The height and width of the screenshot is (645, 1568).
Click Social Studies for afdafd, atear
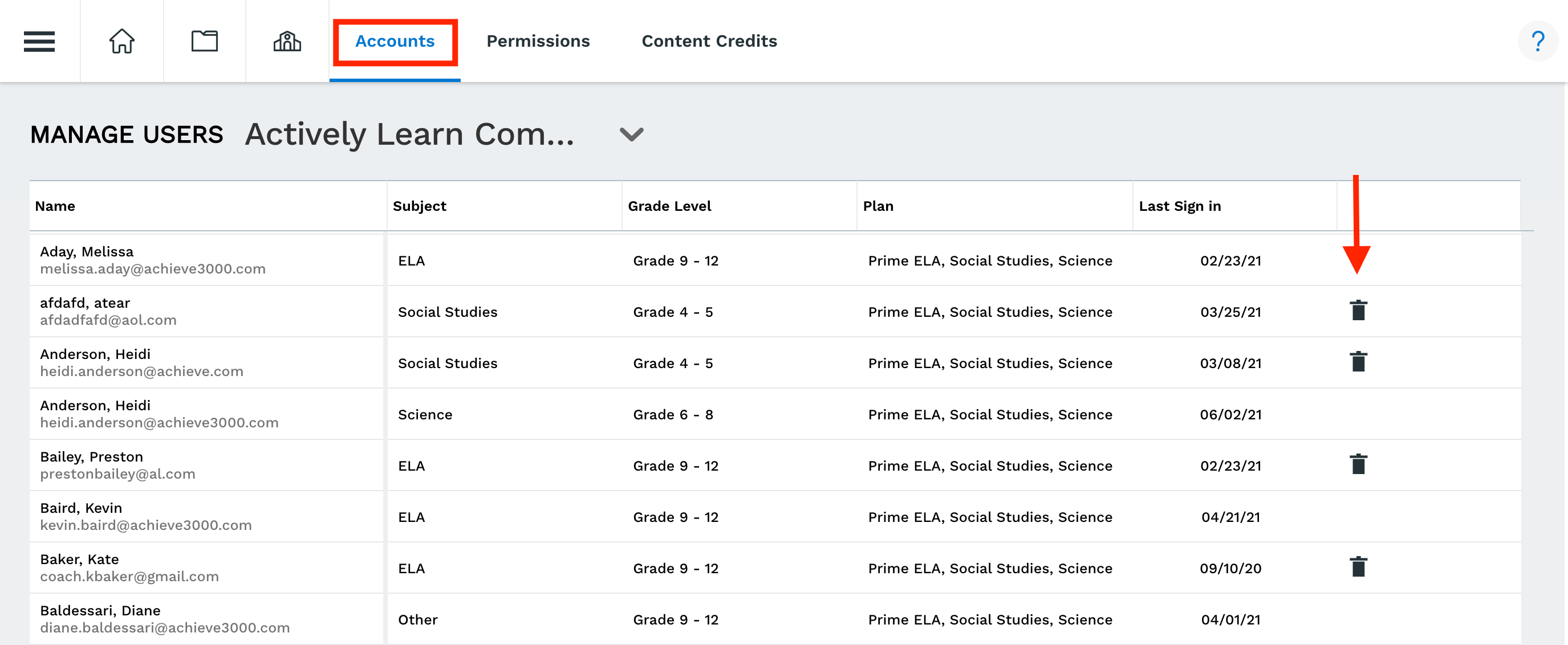coord(448,312)
